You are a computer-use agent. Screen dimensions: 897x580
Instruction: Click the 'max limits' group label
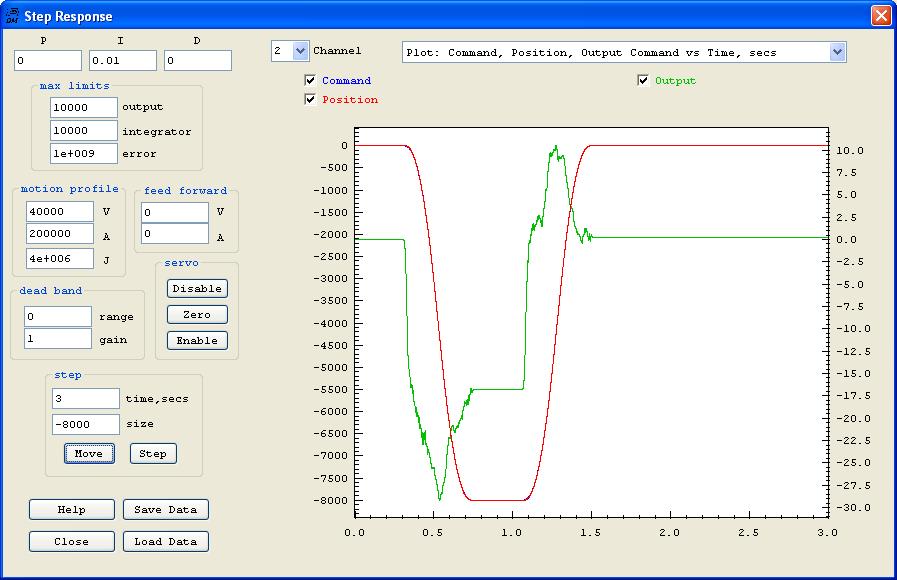[x=74, y=86]
